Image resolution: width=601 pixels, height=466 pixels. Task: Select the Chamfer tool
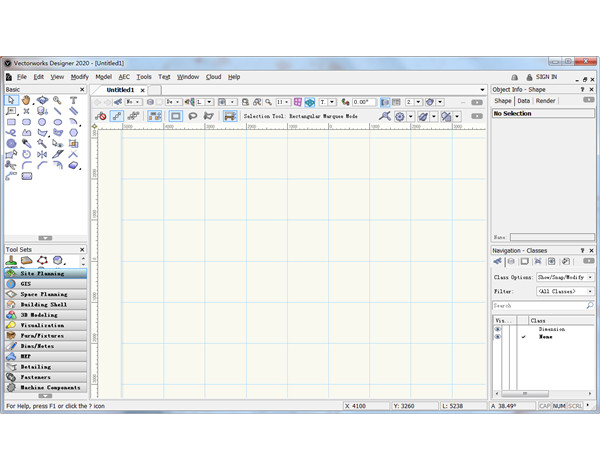[42, 165]
